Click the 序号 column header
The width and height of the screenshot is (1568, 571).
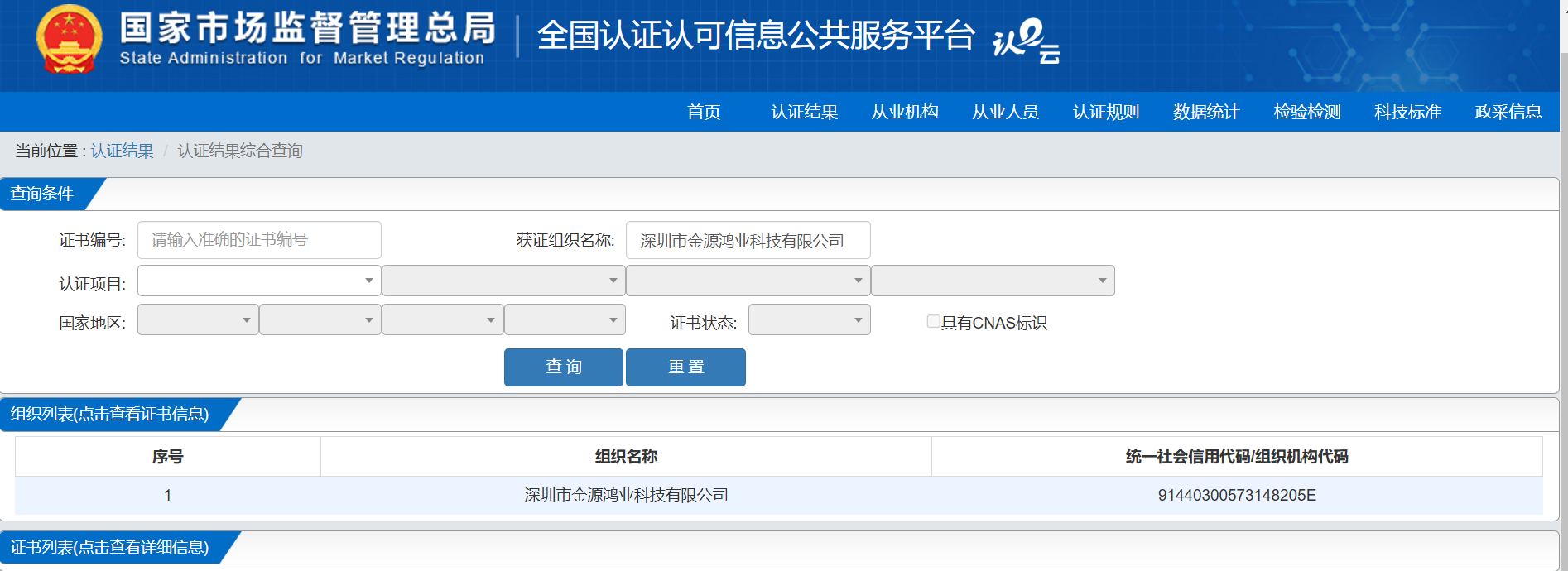168,456
